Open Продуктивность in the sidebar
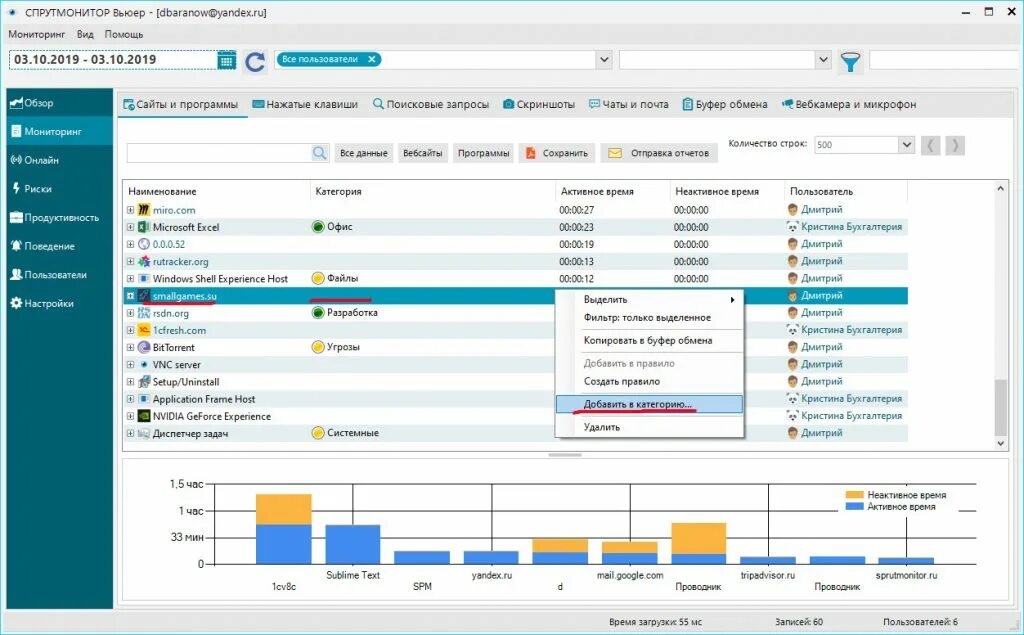Screen dimensions: 1024x635 pyautogui.click(x=59, y=218)
